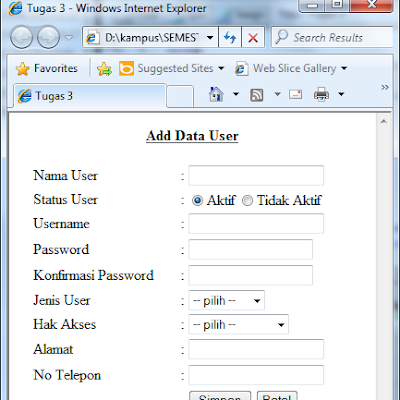Screen dimensions: 400x400
Task: Click the Password input field
Action: pyautogui.click(x=251, y=249)
